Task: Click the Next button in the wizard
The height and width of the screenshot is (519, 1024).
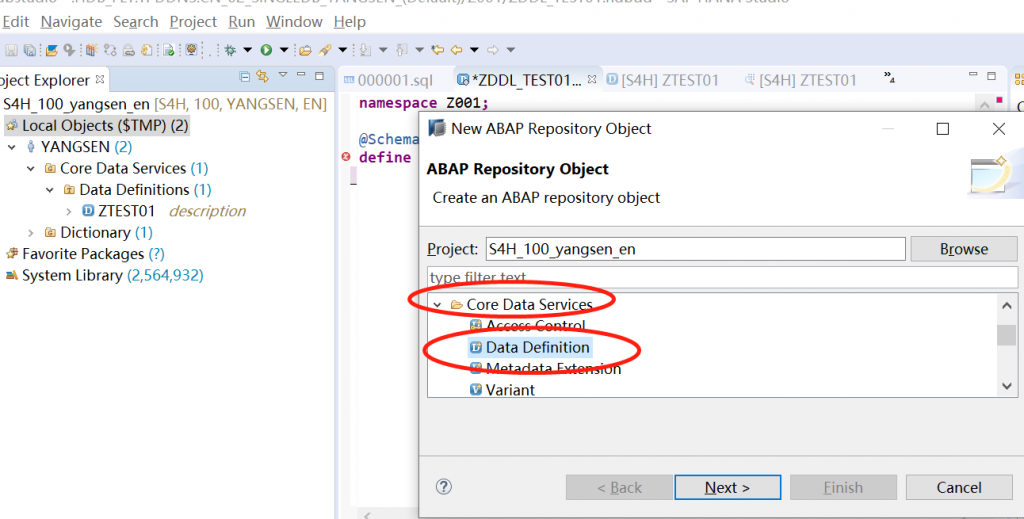Action: (x=727, y=487)
